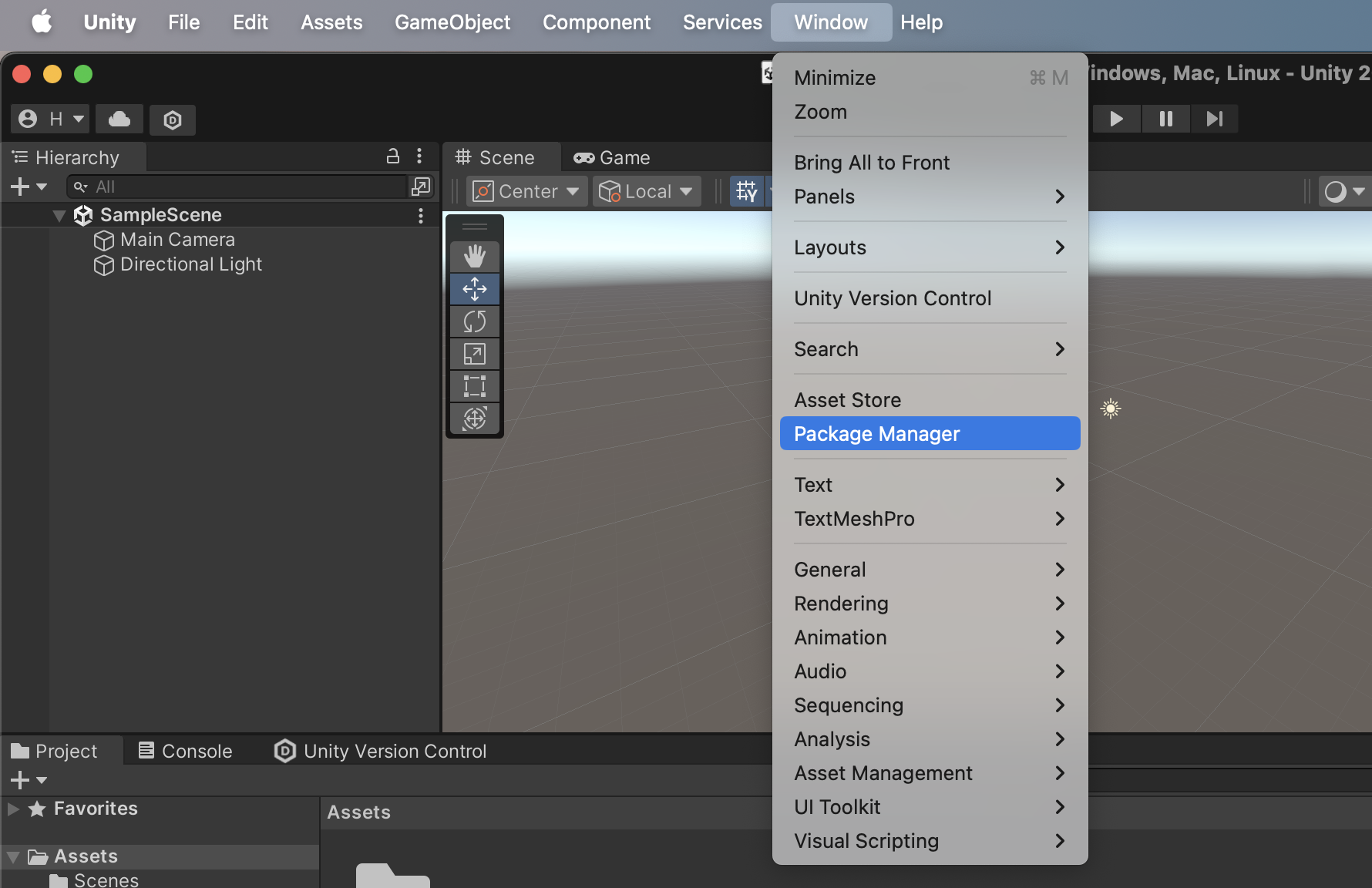Screen dimensions: 1372x888
Task: Expand the Visual Scripting submenu
Action: pyautogui.click(x=930, y=841)
